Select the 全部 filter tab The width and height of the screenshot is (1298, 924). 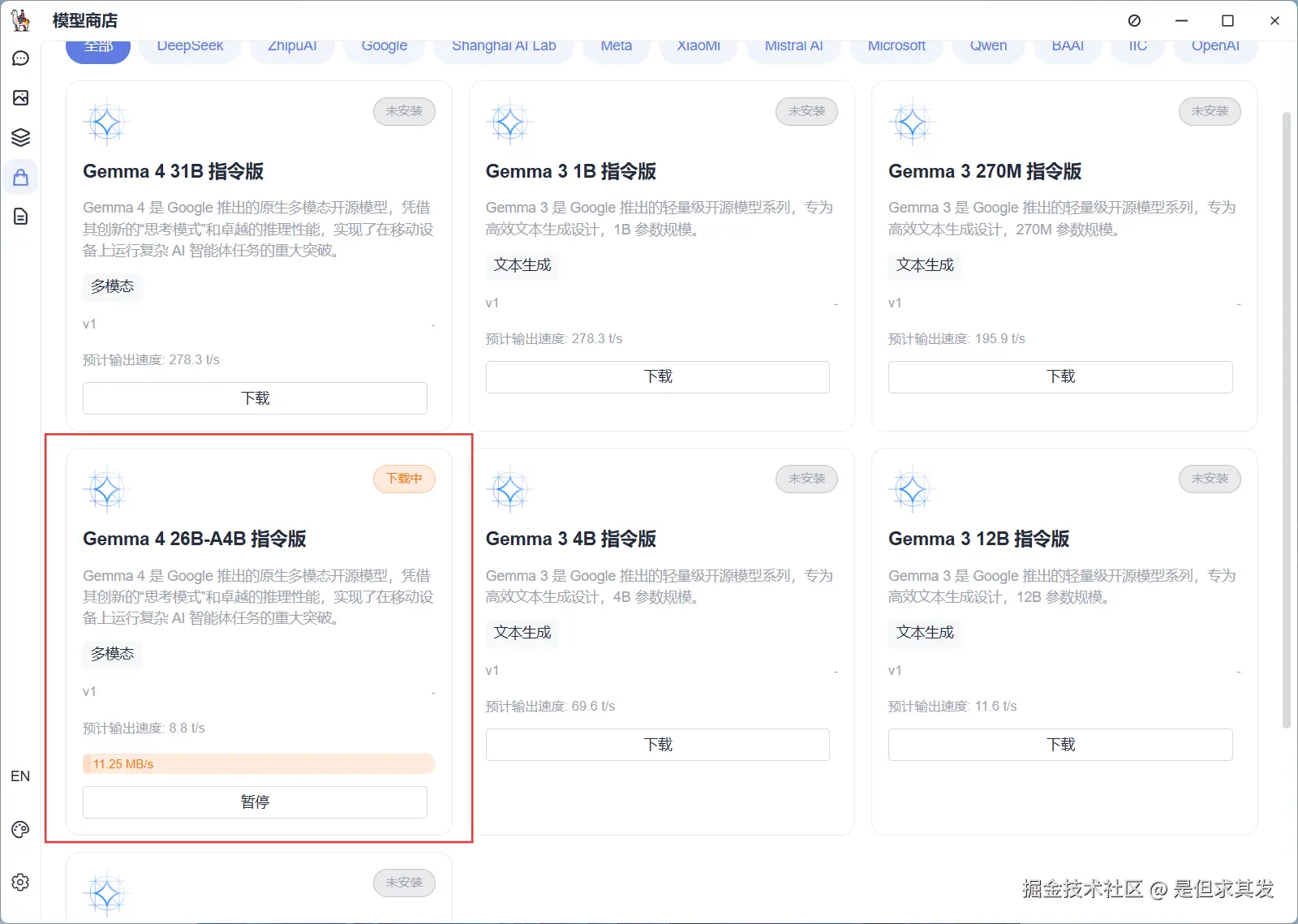coord(97,46)
